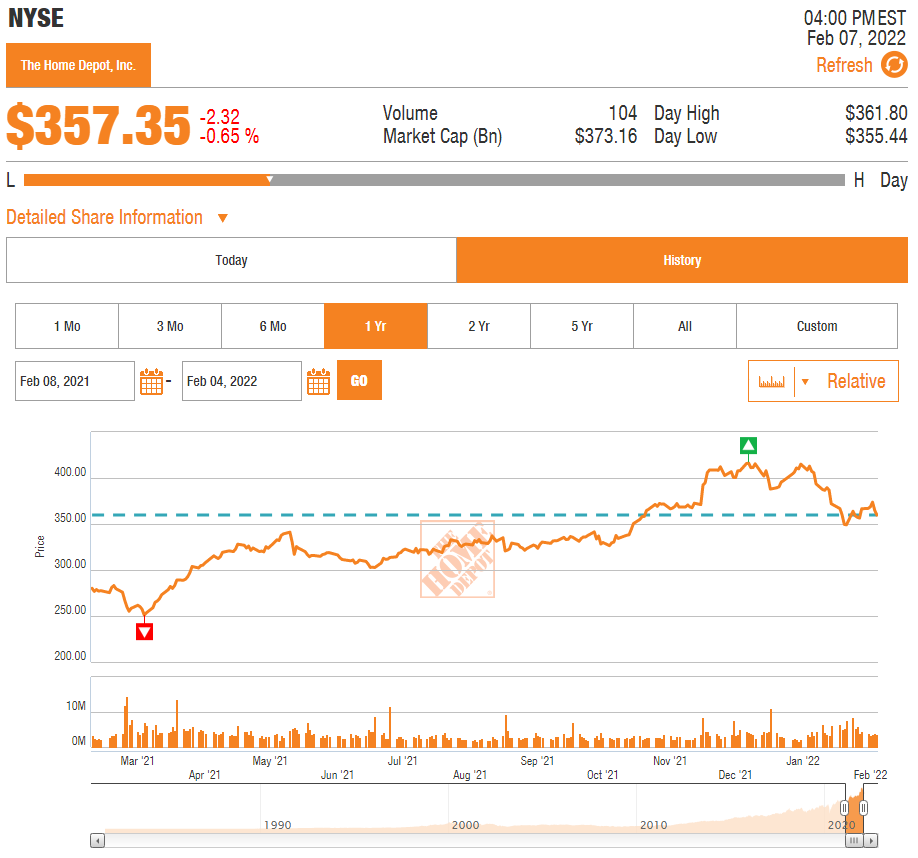
Task: Click the 1990 label in the navigator
Action: tap(278, 825)
